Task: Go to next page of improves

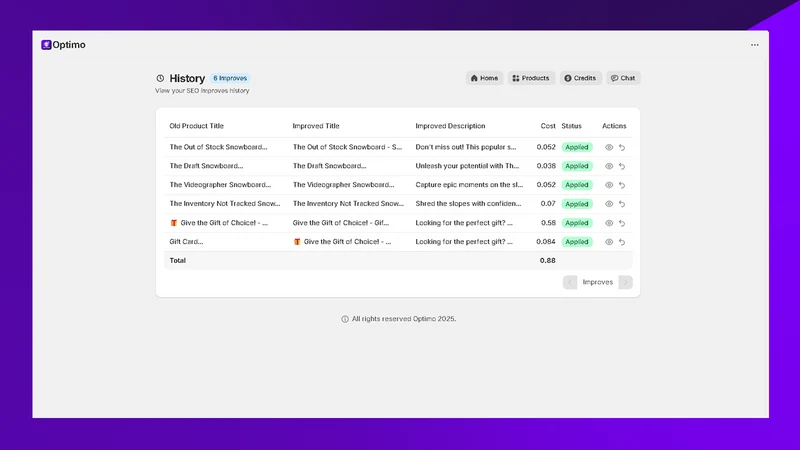Action: pyautogui.click(x=626, y=282)
